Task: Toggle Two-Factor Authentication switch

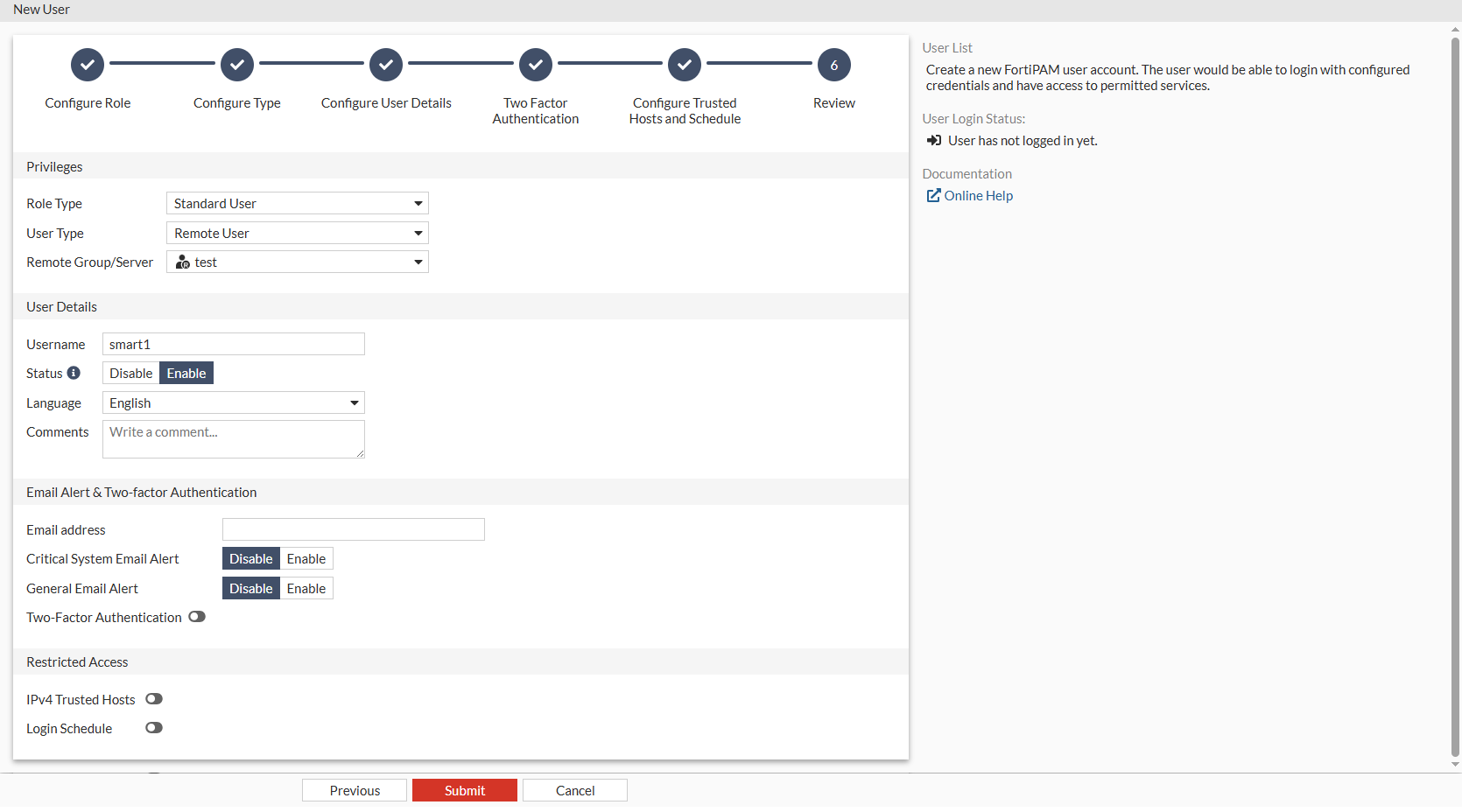Action: point(197,617)
